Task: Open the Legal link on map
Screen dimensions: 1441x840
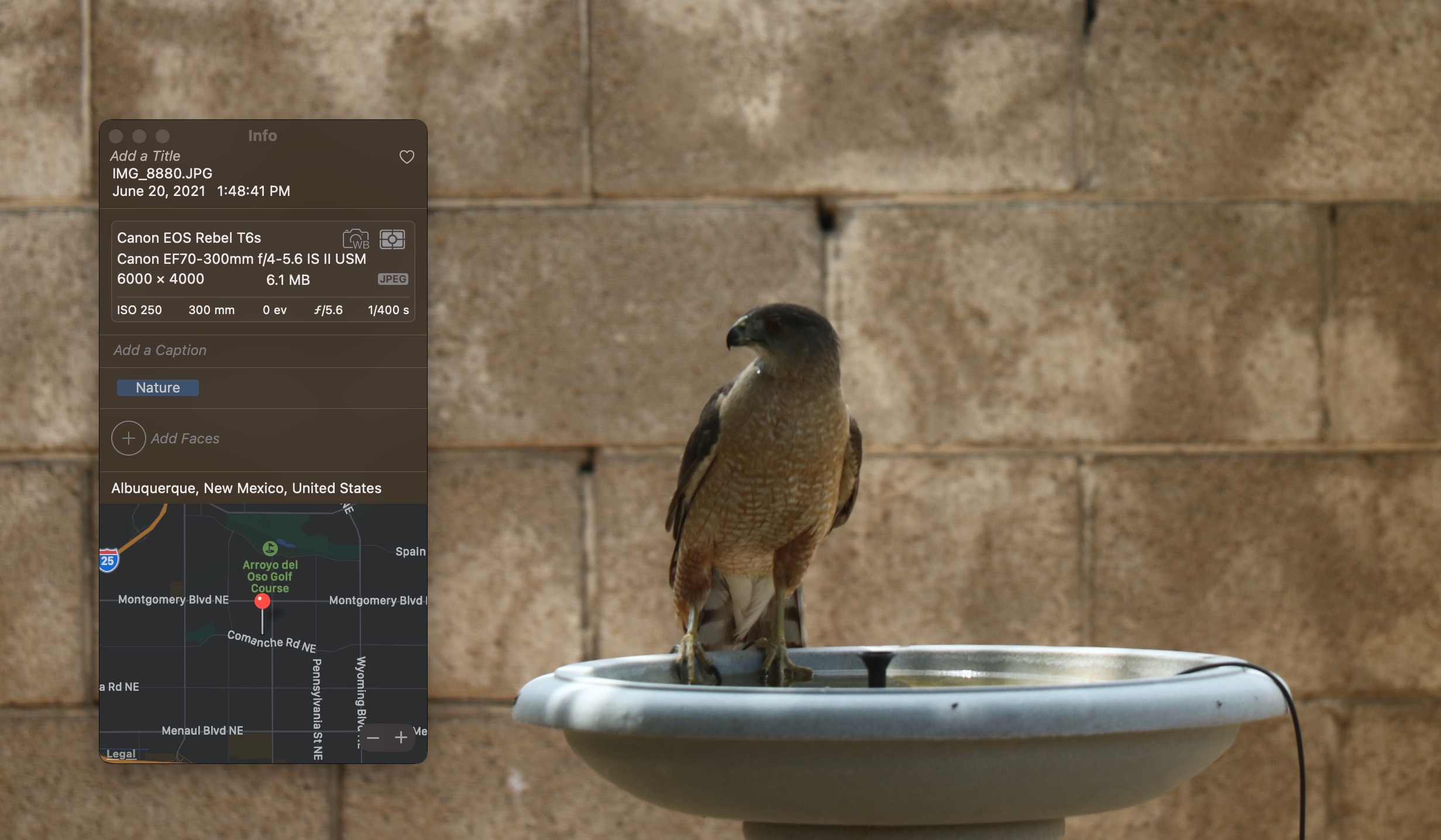Action: point(121,754)
